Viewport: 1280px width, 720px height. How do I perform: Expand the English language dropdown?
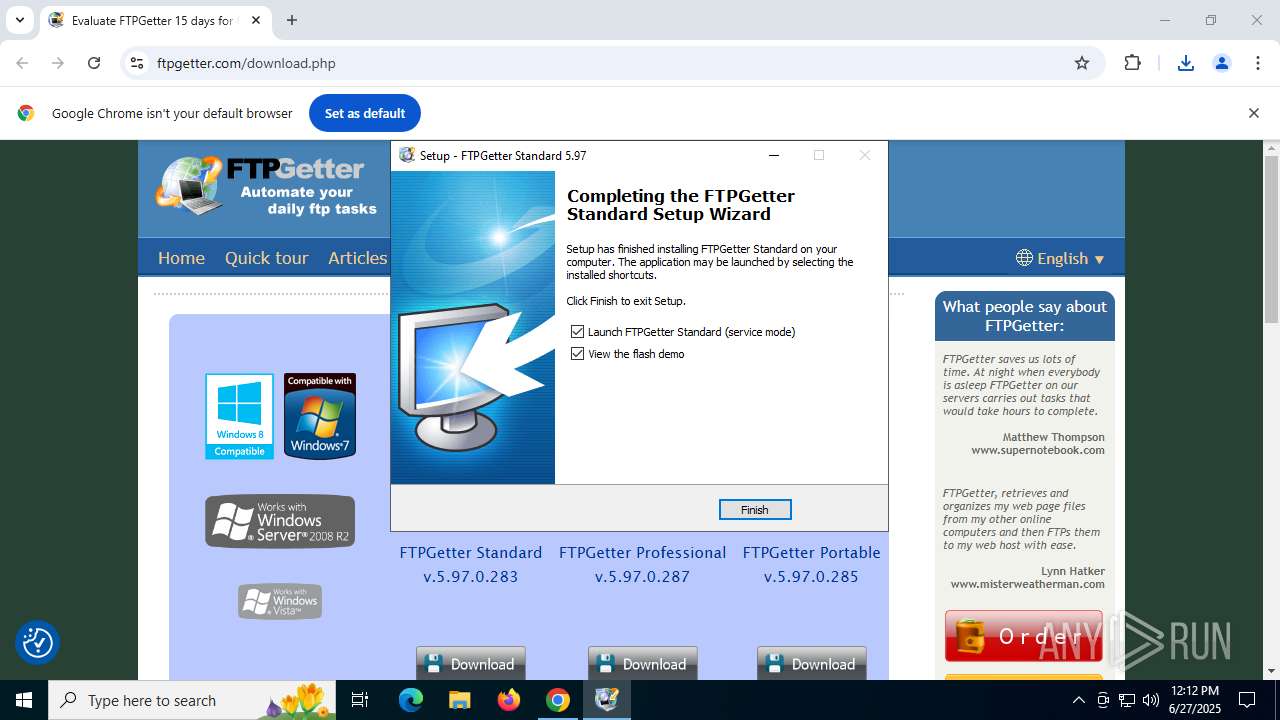(1060, 258)
